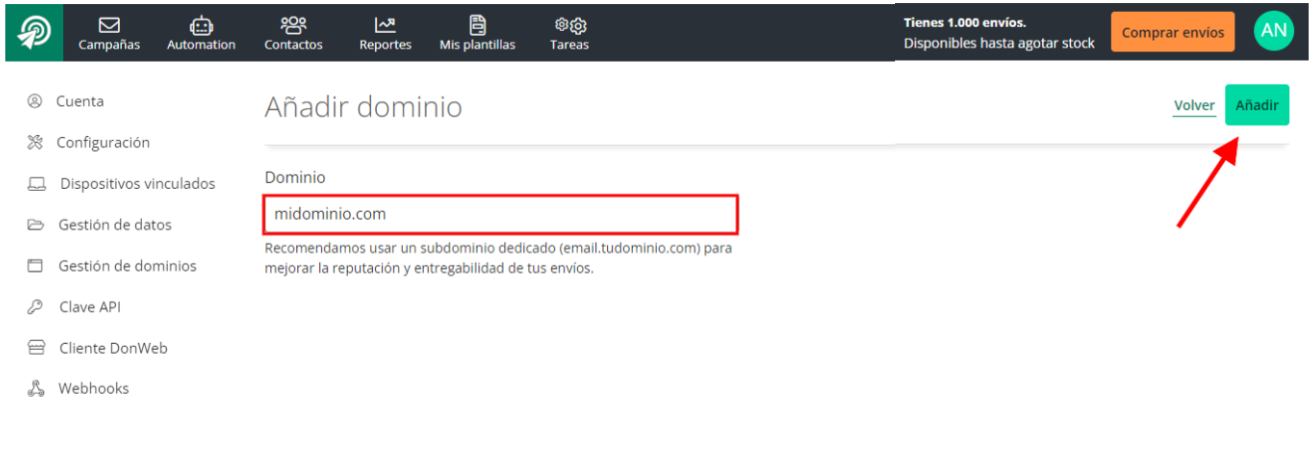
Task: Open Cliente DonWeb in the sidebar
Action: pyautogui.click(x=113, y=348)
